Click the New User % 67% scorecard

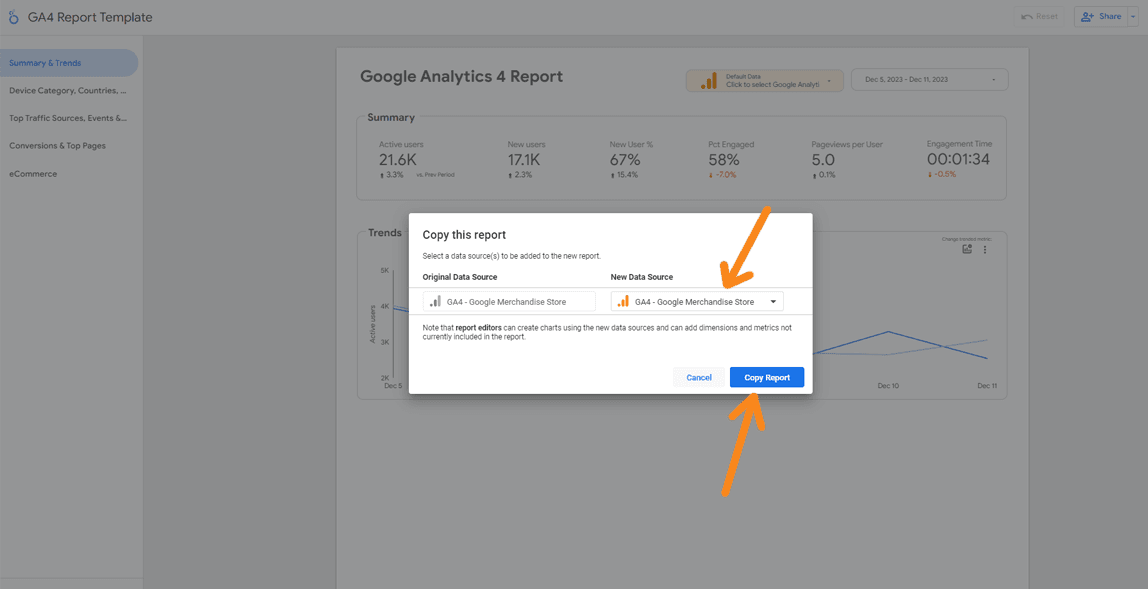631,159
